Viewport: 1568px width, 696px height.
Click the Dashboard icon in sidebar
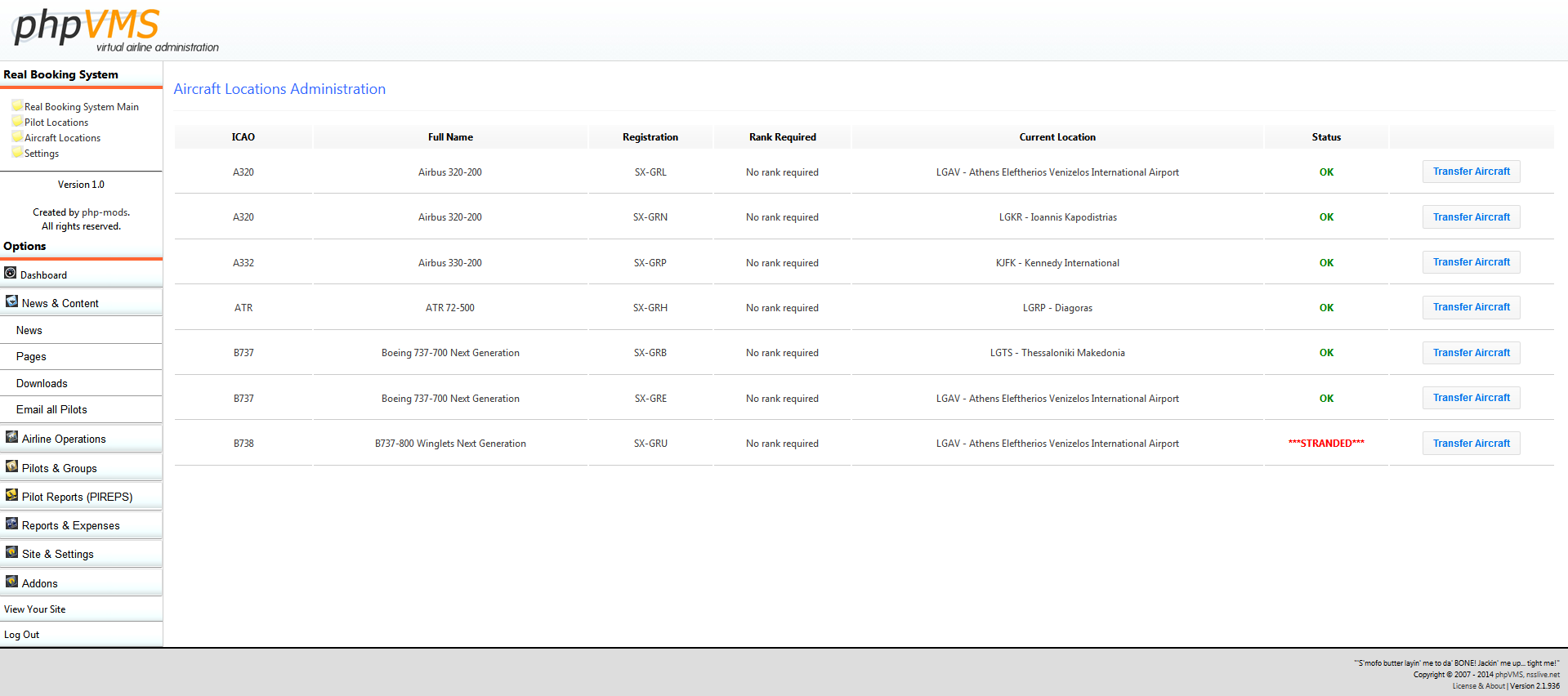pos(11,273)
